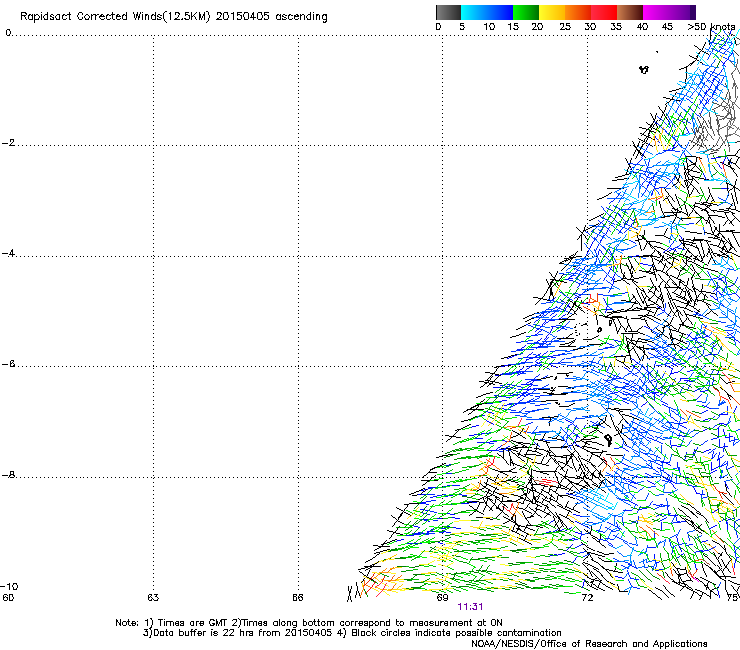Click the latitude label -8
Screen dimensions: 740x650
pos(8,475)
